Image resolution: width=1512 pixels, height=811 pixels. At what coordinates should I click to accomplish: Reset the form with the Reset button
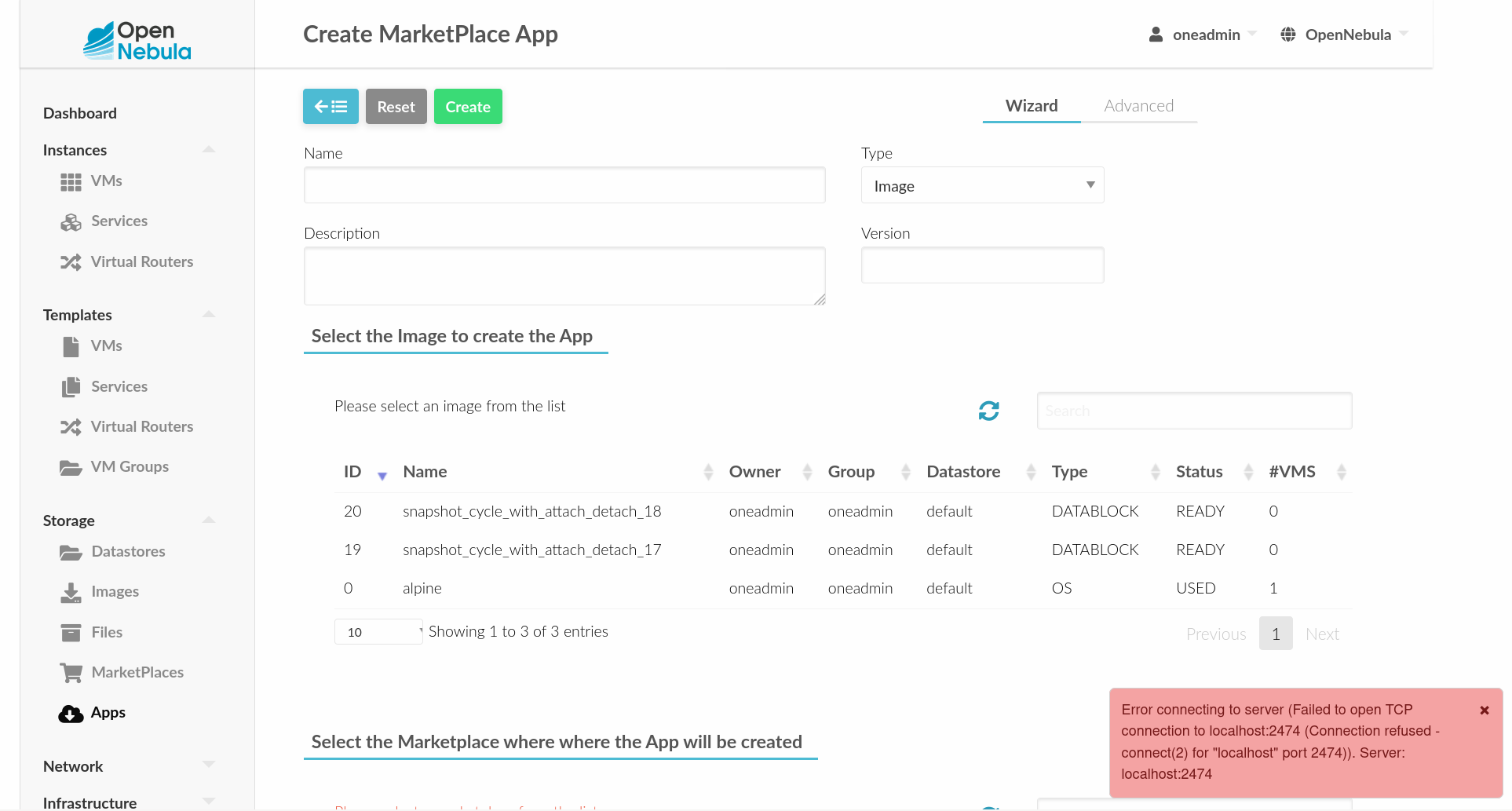(396, 106)
